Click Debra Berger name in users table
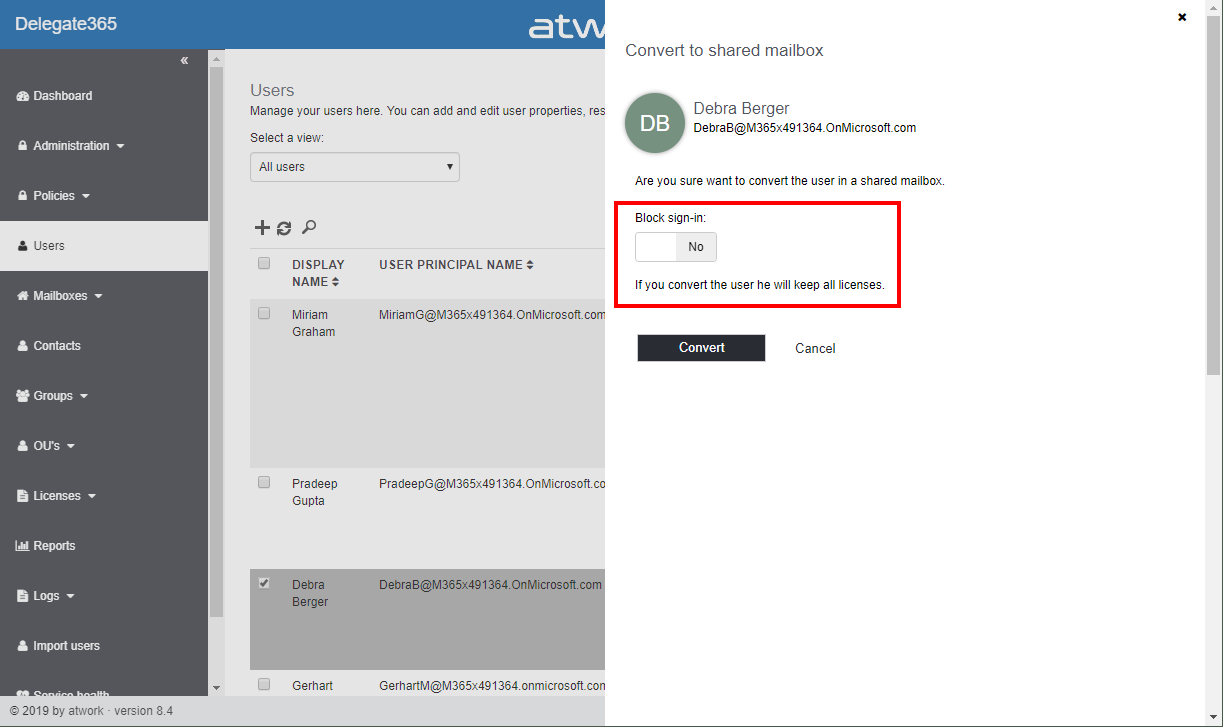Viewport: 1223px width, 727px height. [310, 593]
